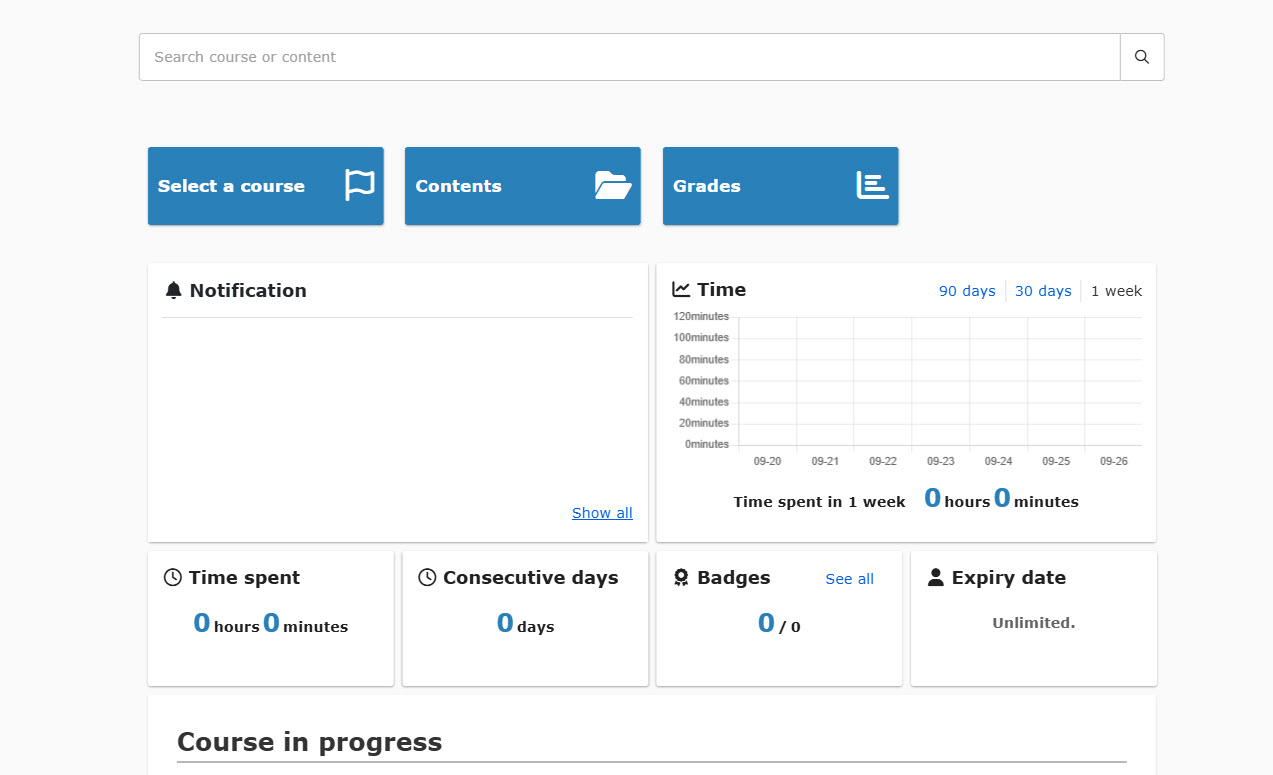Click the Course in progress heading

click(309, 742)
